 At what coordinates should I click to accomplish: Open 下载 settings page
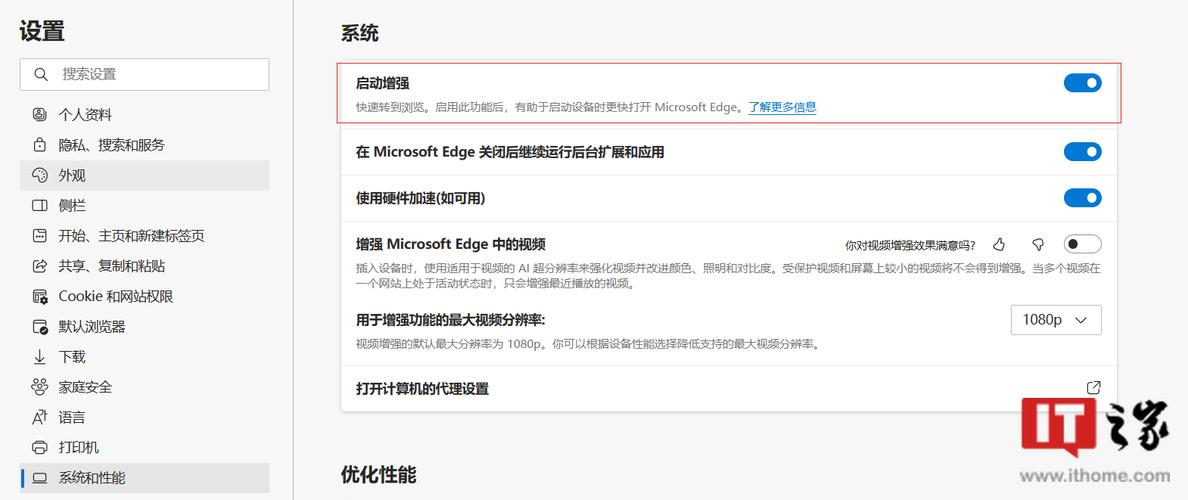[x=144, y=358]
